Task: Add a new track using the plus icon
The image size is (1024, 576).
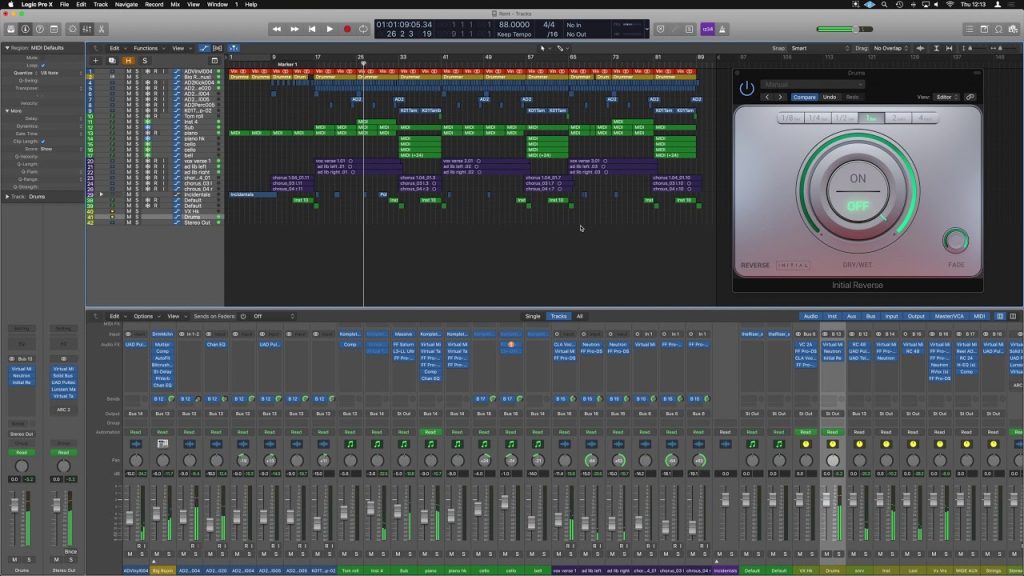Action: pos(96,61)
